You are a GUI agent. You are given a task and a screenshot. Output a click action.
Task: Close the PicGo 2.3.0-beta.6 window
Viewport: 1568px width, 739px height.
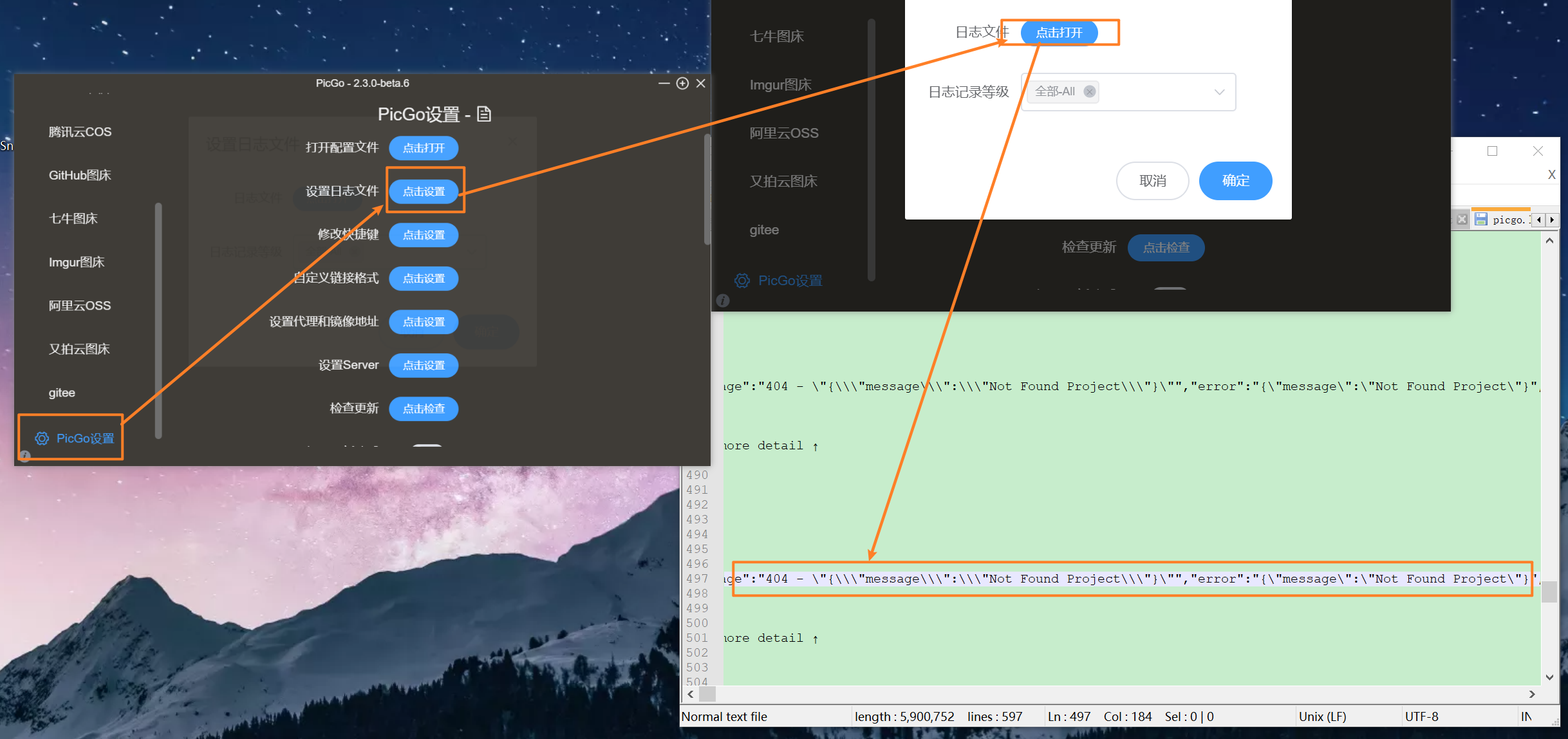tap(701, 83)
